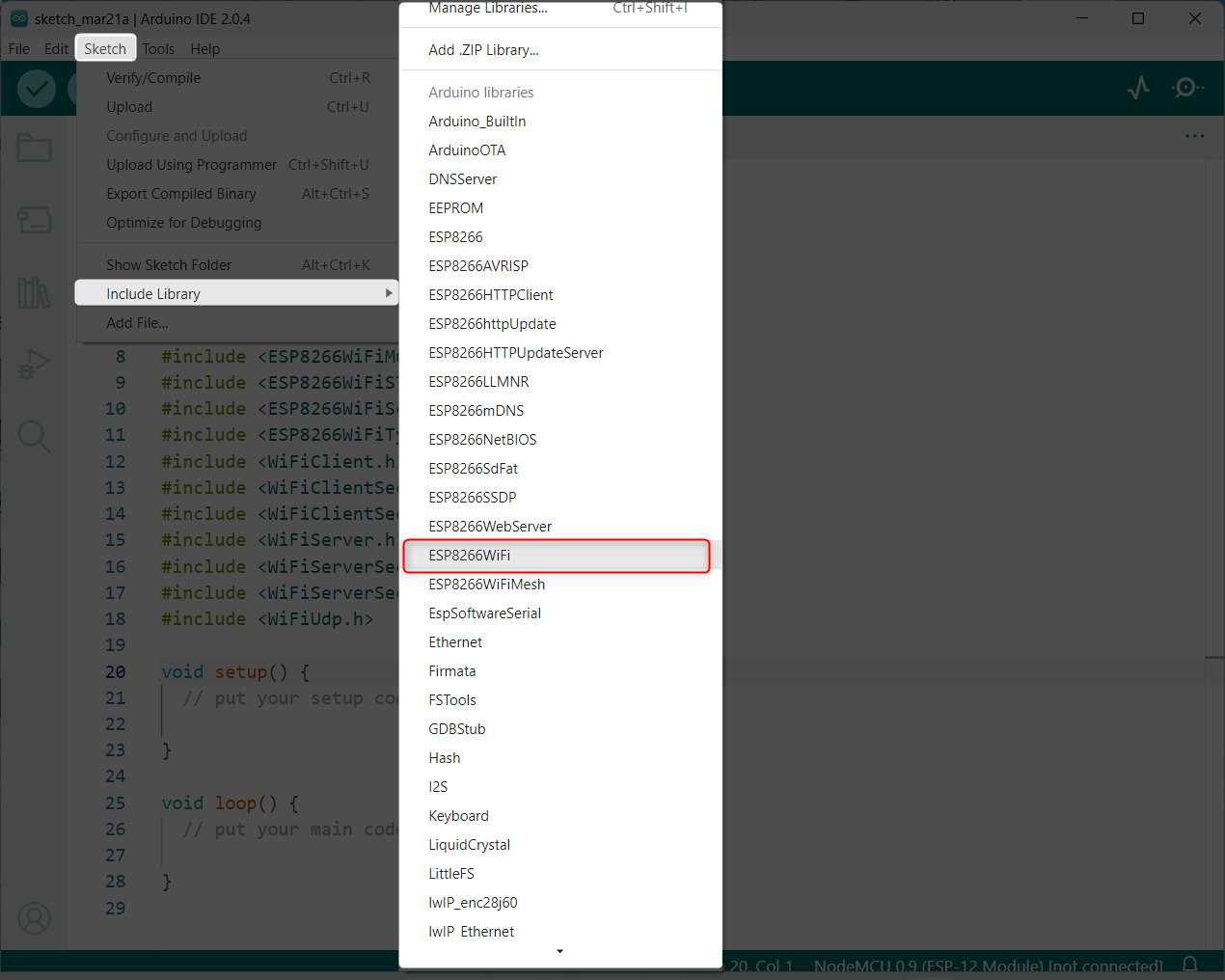Maximize the Arduino IDE window
Image resolution: width=1225 pixels, height=980 pixels.
point(1138,18)
